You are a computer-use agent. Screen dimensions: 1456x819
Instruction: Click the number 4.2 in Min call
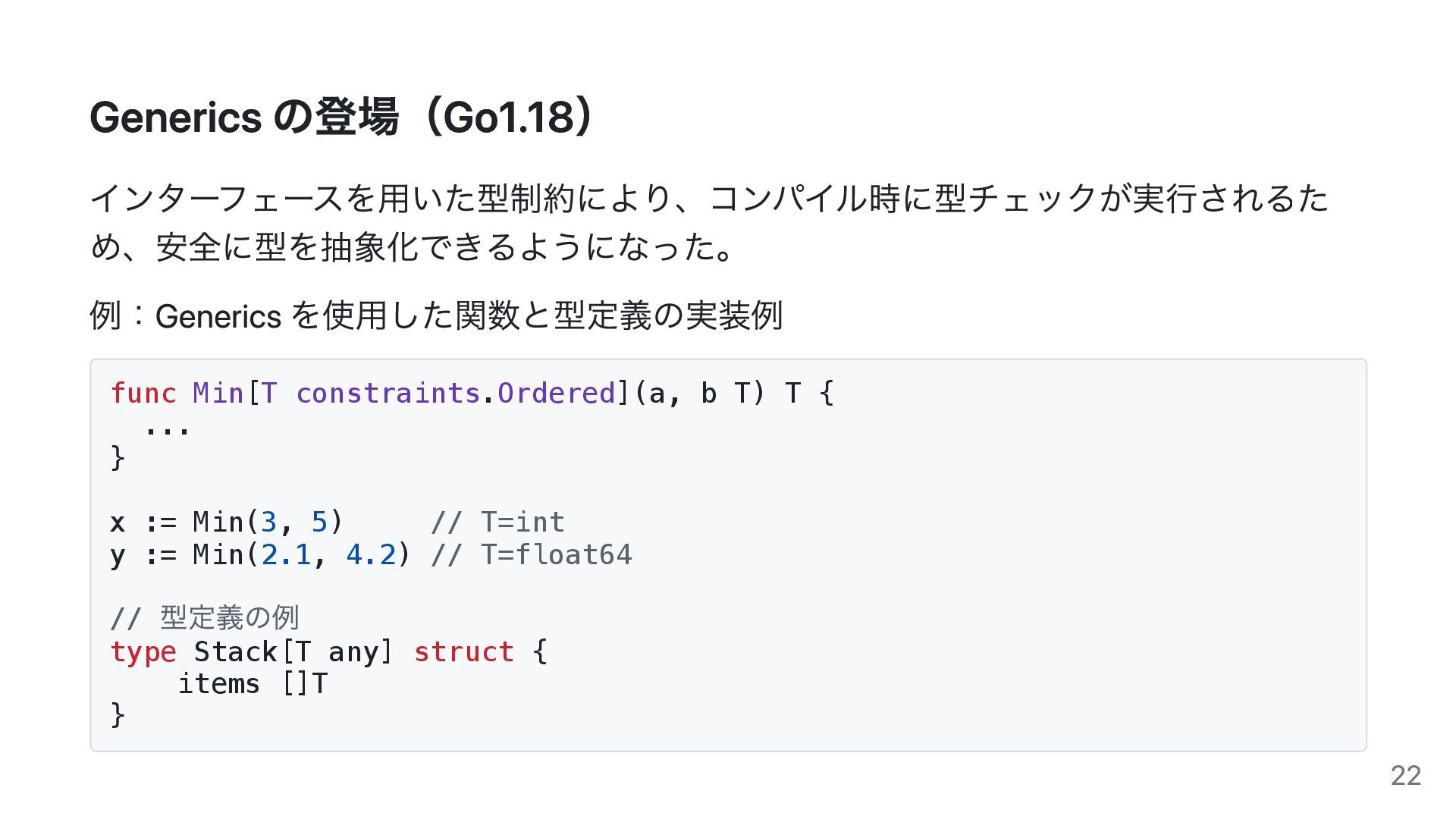click(x=371, y=554)
